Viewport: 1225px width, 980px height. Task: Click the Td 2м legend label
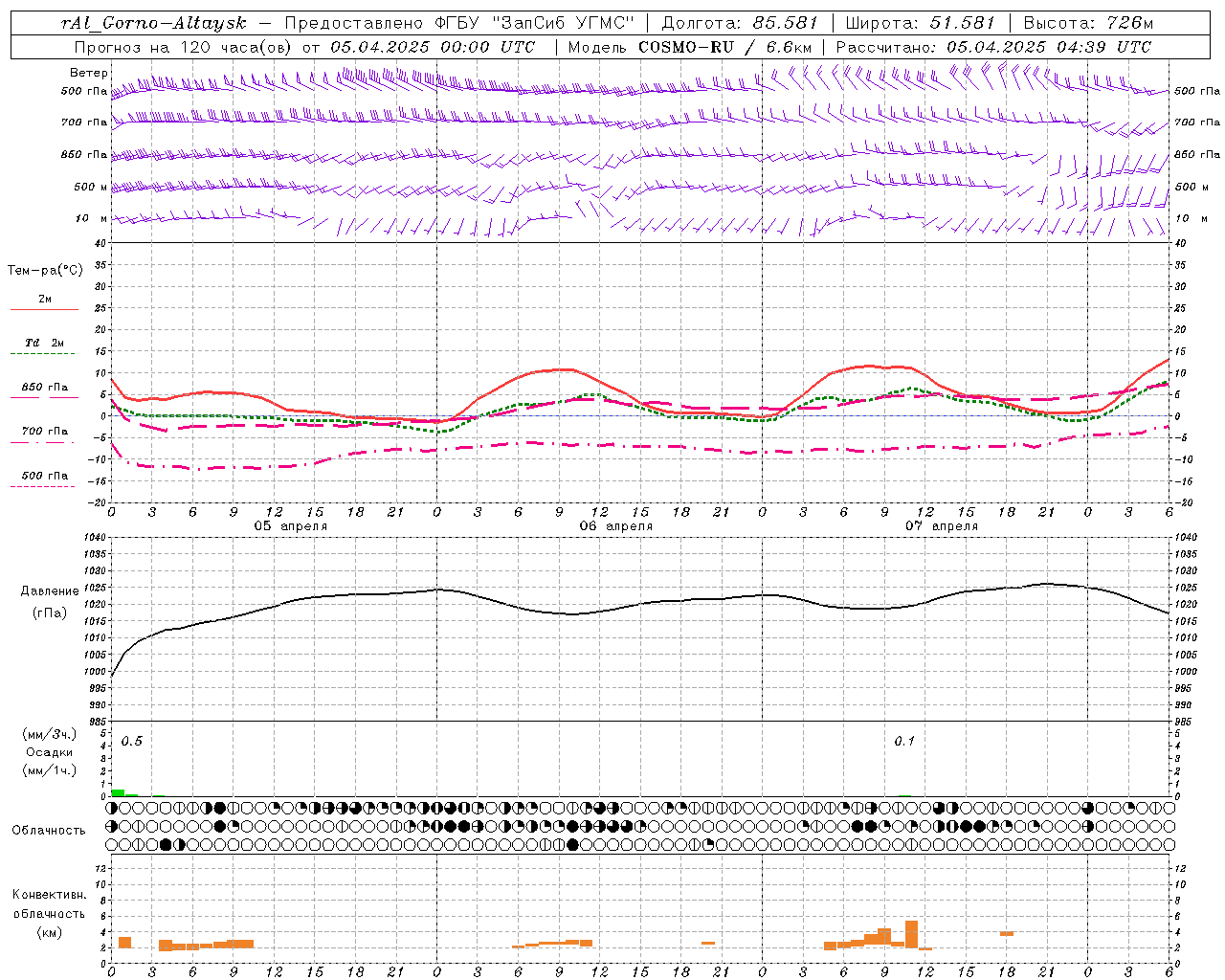click(44, 343)
